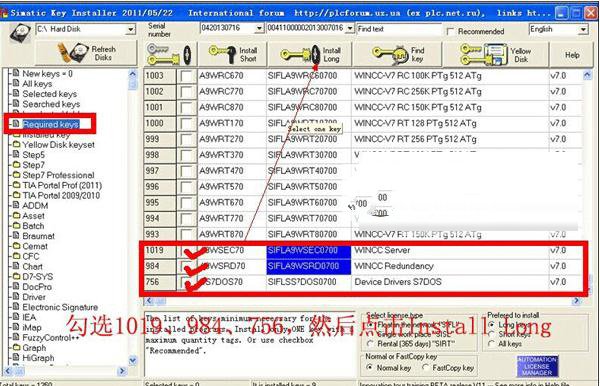
Task: Enable the Recommended checkbox
Action: 451,31
